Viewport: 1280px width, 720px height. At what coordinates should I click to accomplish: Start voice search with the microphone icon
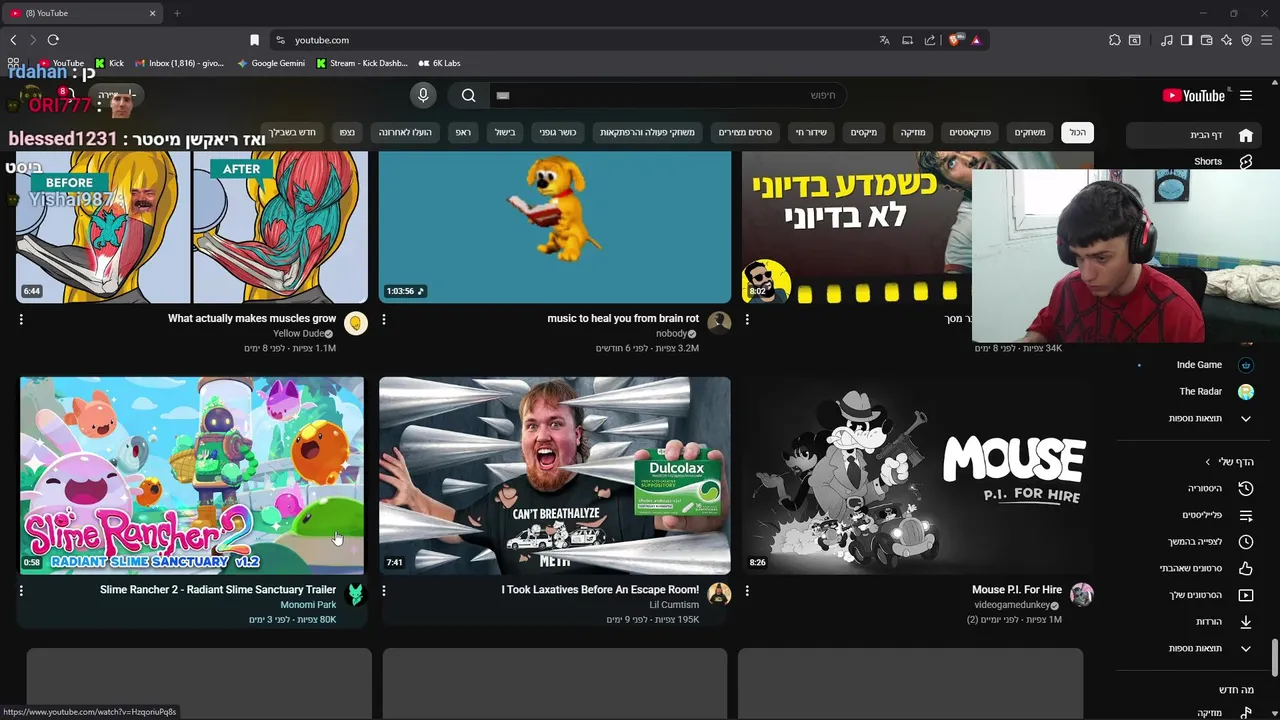pyautogui.click(x=423, y=95)
